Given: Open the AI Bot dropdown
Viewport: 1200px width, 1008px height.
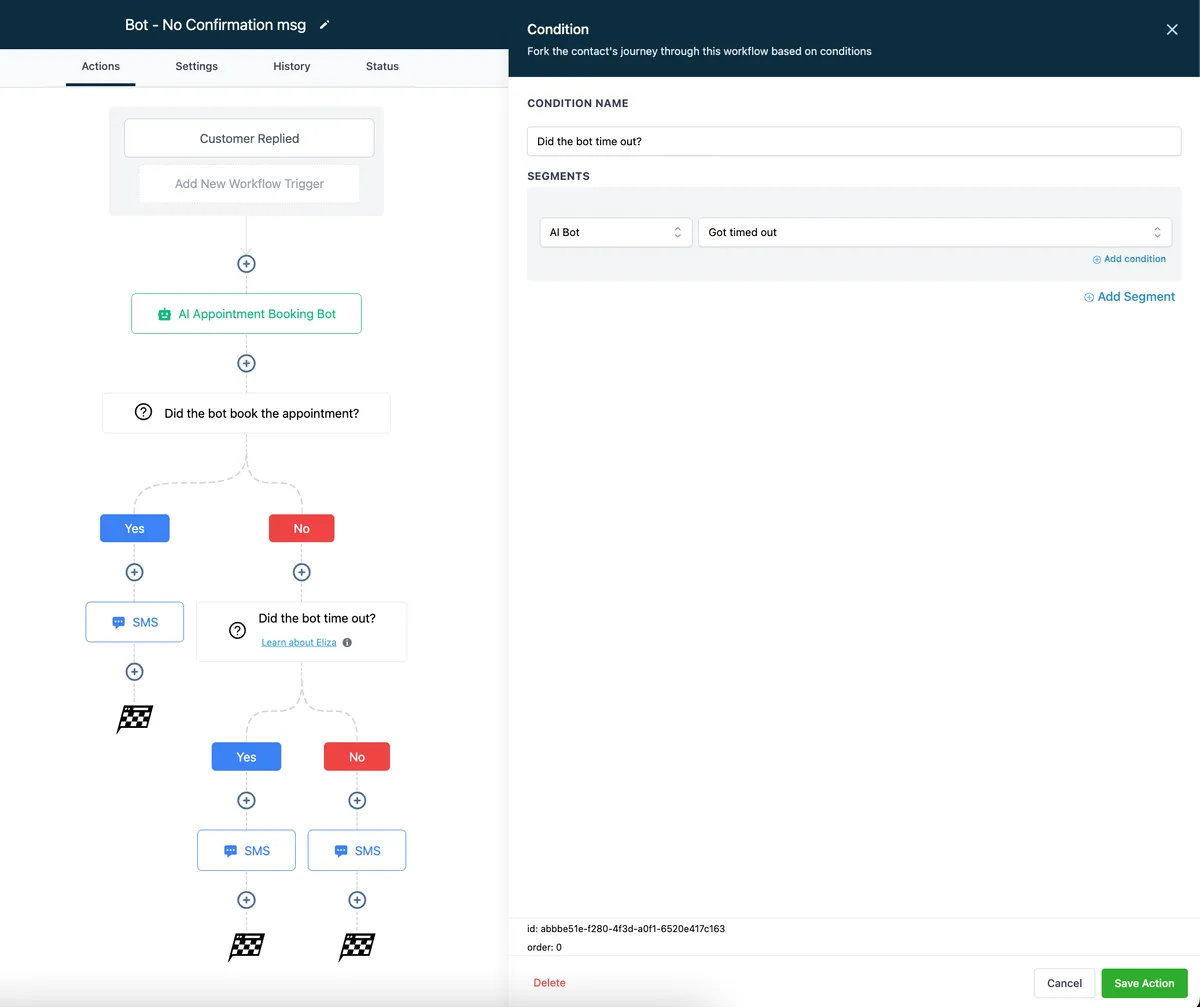Looking at the screenshot, I should pos(615,232).
